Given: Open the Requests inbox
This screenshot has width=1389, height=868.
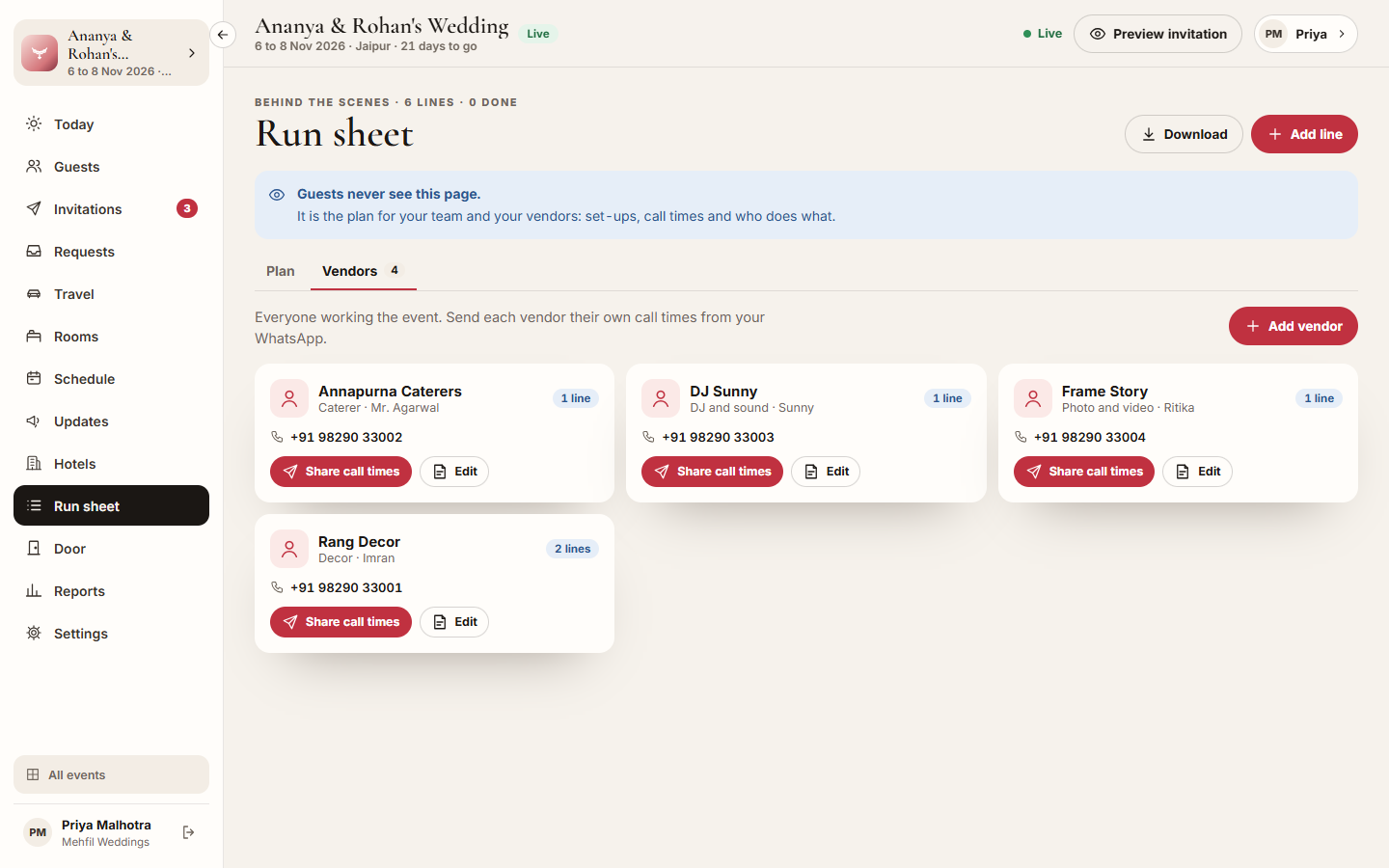Looking at the screenshot, I should (x=111, y=252).
